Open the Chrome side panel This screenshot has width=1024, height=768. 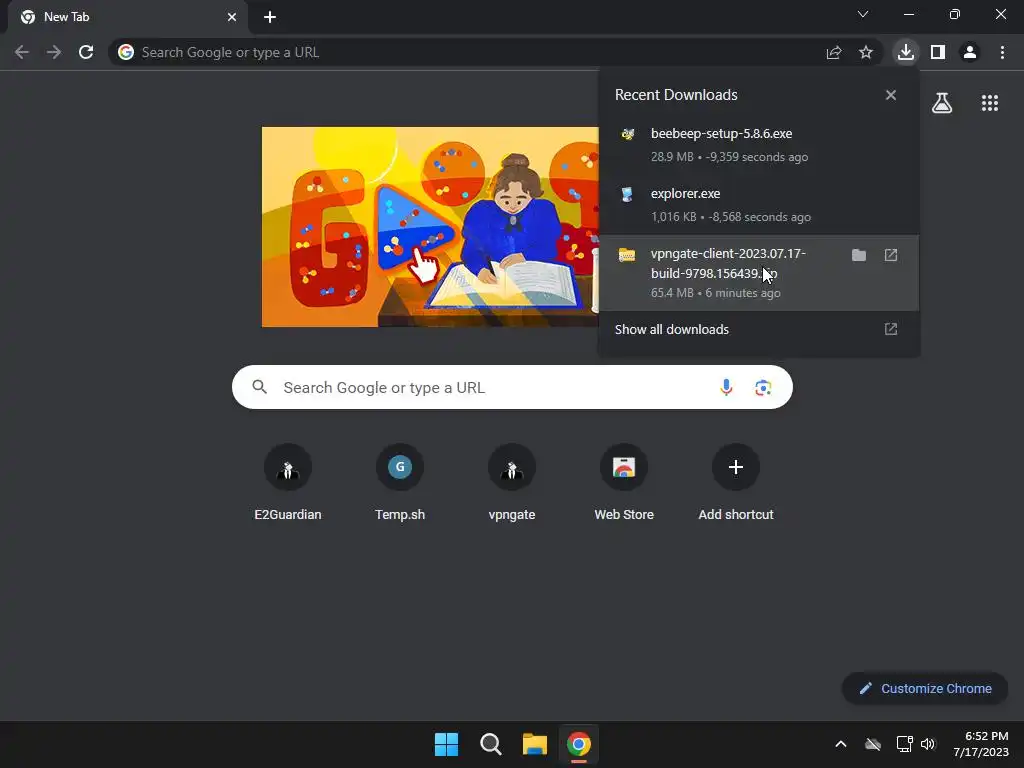[x=938, y=52]
